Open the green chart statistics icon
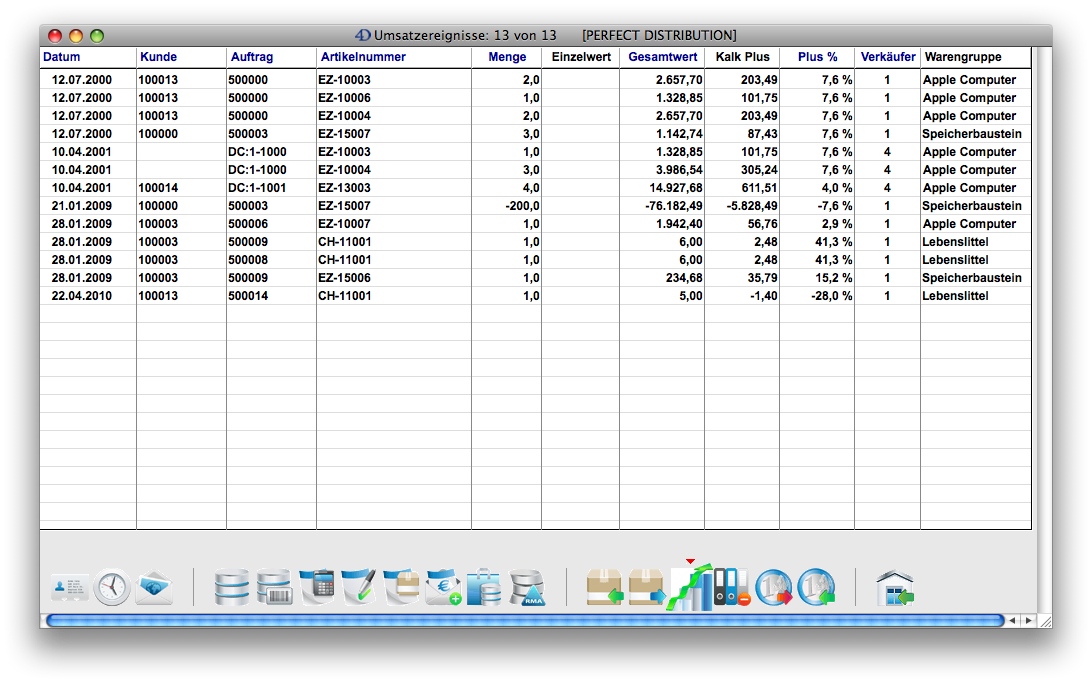1092x683 pixels. click(x=690, y=587)
